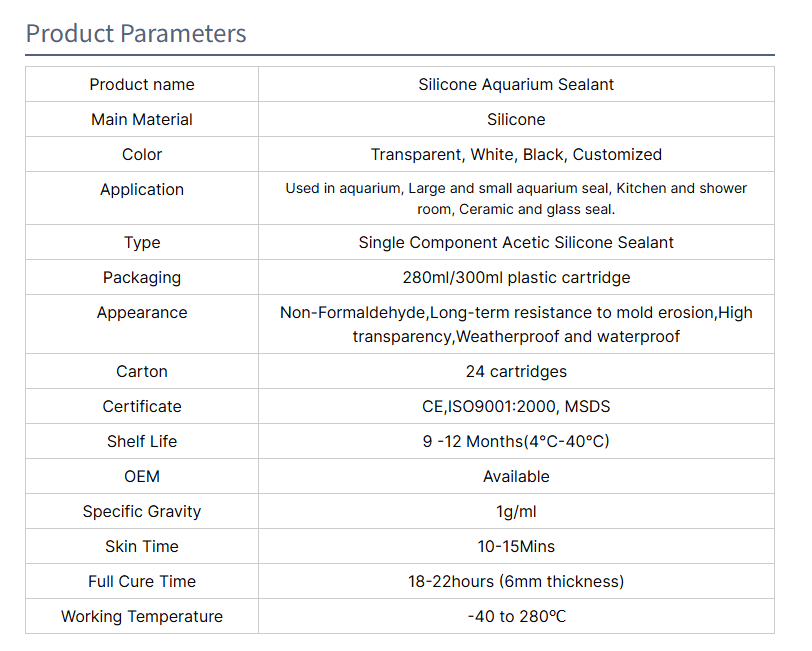This screenshot has height=651, width=812.
Task: Select the 10-15Mins skin time value
Action: click(516, 546)
